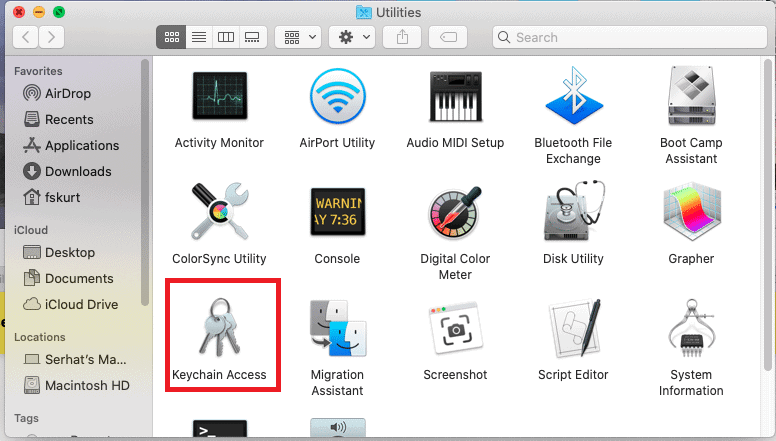Click the main file area scrollbar

point(768,213)
